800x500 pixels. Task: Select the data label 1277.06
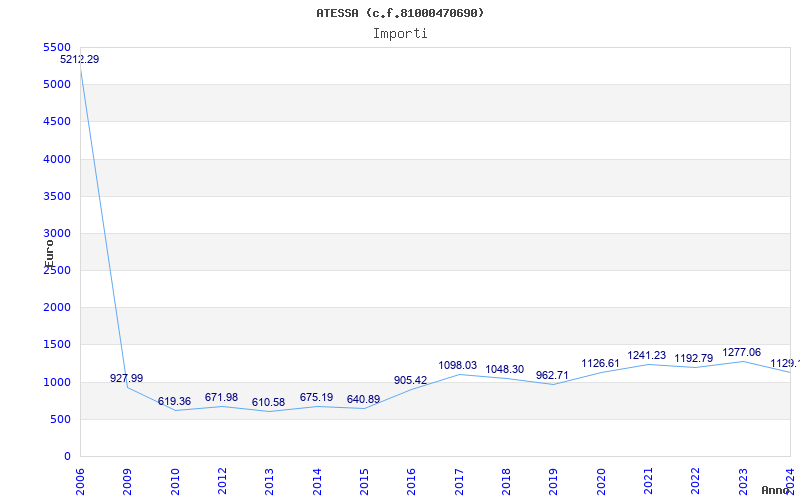(741, 353)
